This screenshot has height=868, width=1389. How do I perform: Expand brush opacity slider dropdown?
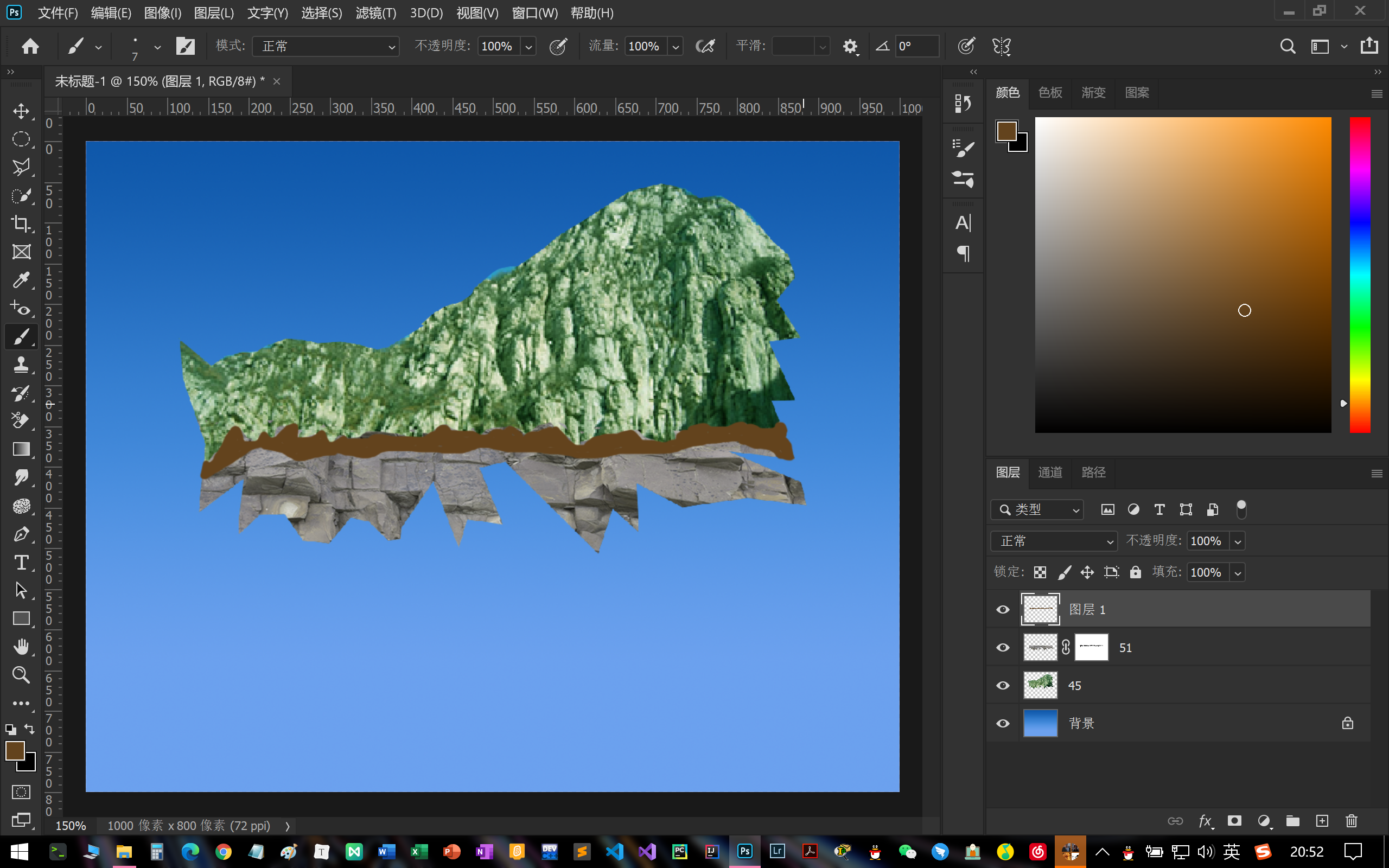[528, 46]
